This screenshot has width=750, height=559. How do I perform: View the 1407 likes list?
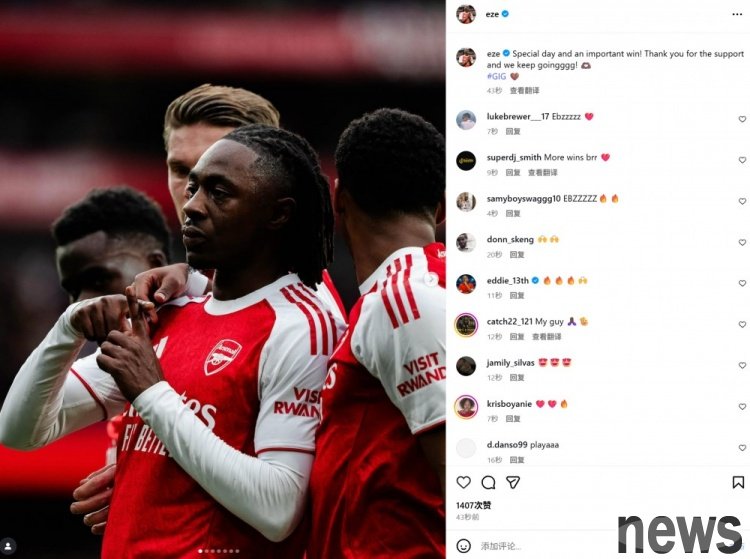coord(474,505)
